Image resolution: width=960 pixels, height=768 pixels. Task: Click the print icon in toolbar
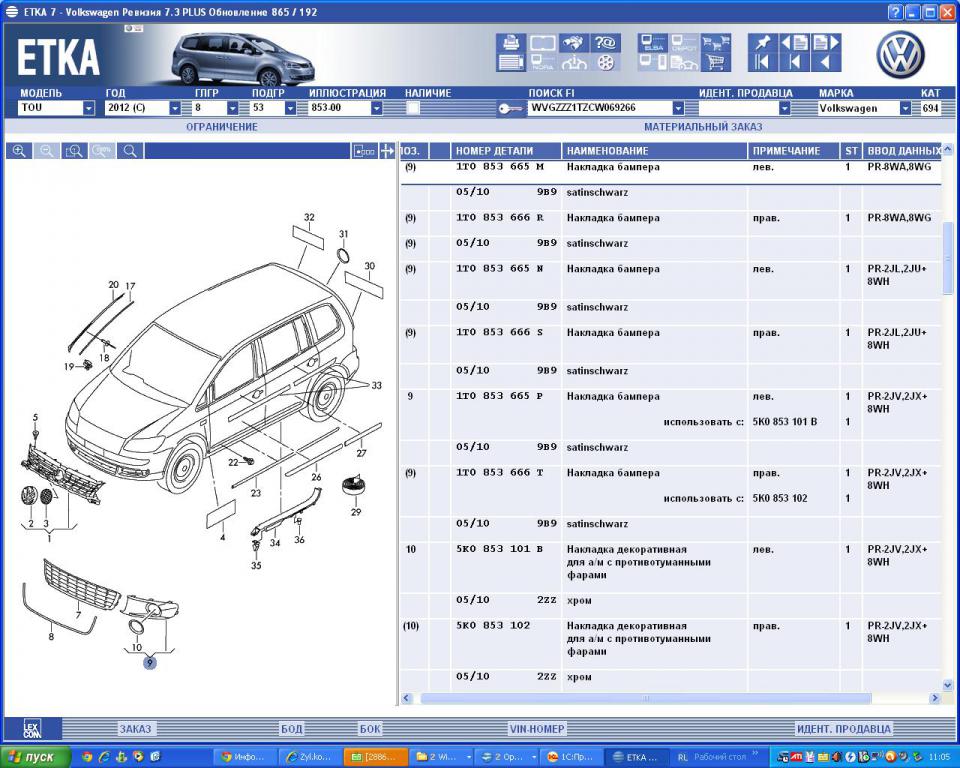point(511,43)
